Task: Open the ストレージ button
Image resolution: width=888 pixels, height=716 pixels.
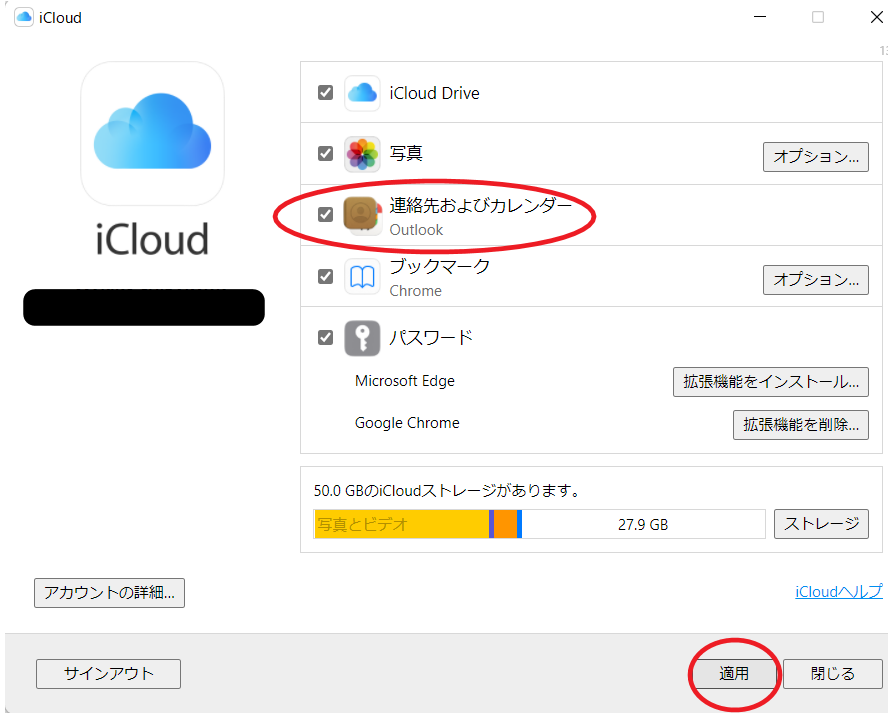Action: tap(821, 524)
